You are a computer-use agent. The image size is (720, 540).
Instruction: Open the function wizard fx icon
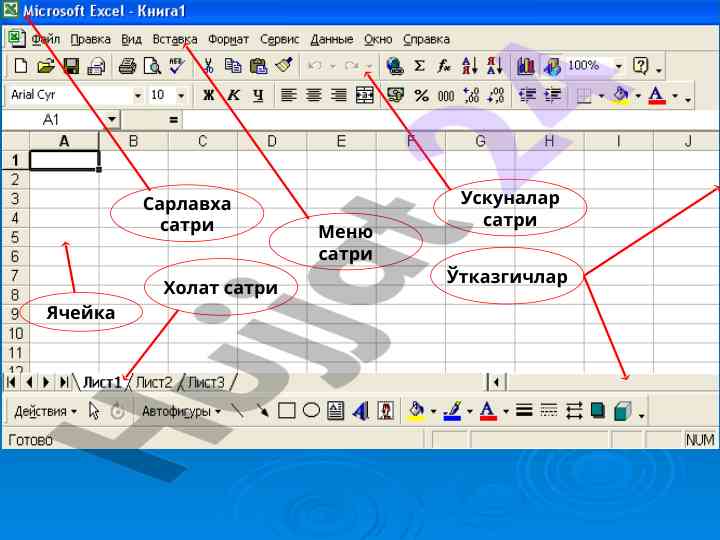point(444,66)
